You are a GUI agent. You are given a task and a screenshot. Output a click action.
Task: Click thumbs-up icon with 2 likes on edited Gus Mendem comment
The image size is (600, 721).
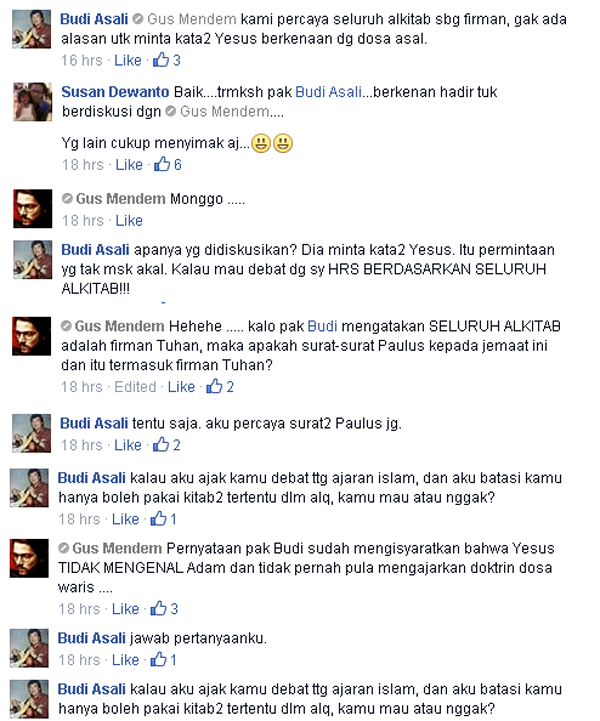click(214, 386)
